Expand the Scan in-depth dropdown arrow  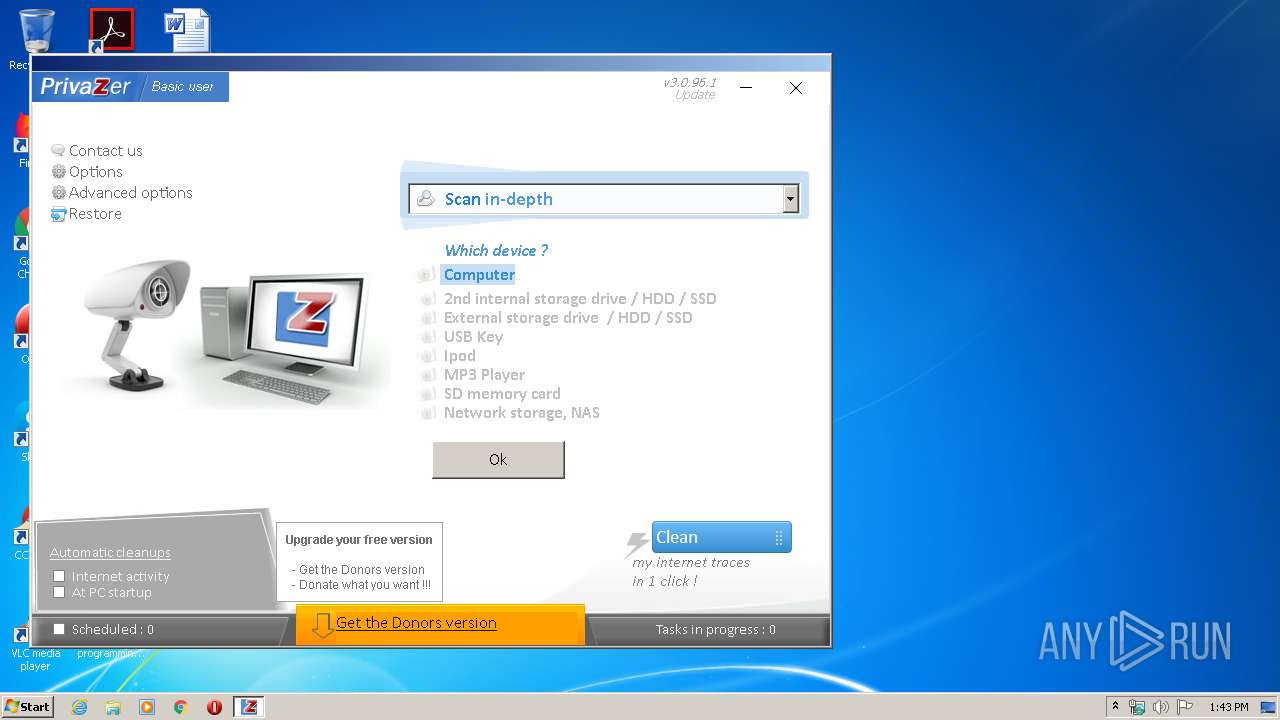coord(790,199)
